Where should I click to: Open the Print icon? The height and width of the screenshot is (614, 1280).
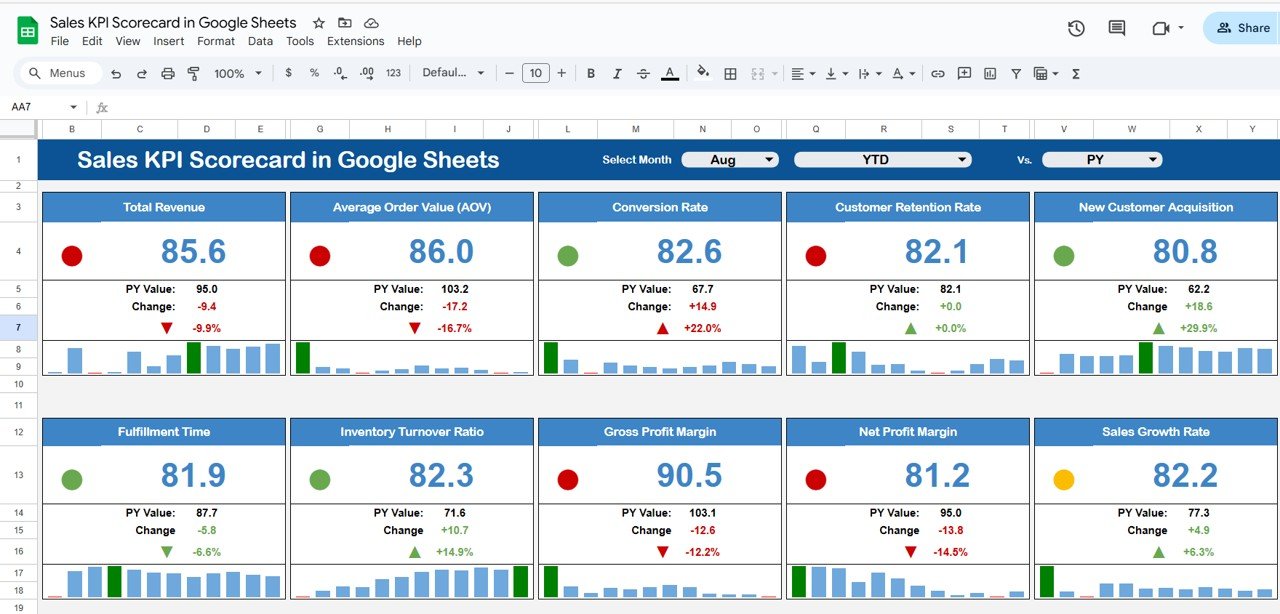coord(167,73)
